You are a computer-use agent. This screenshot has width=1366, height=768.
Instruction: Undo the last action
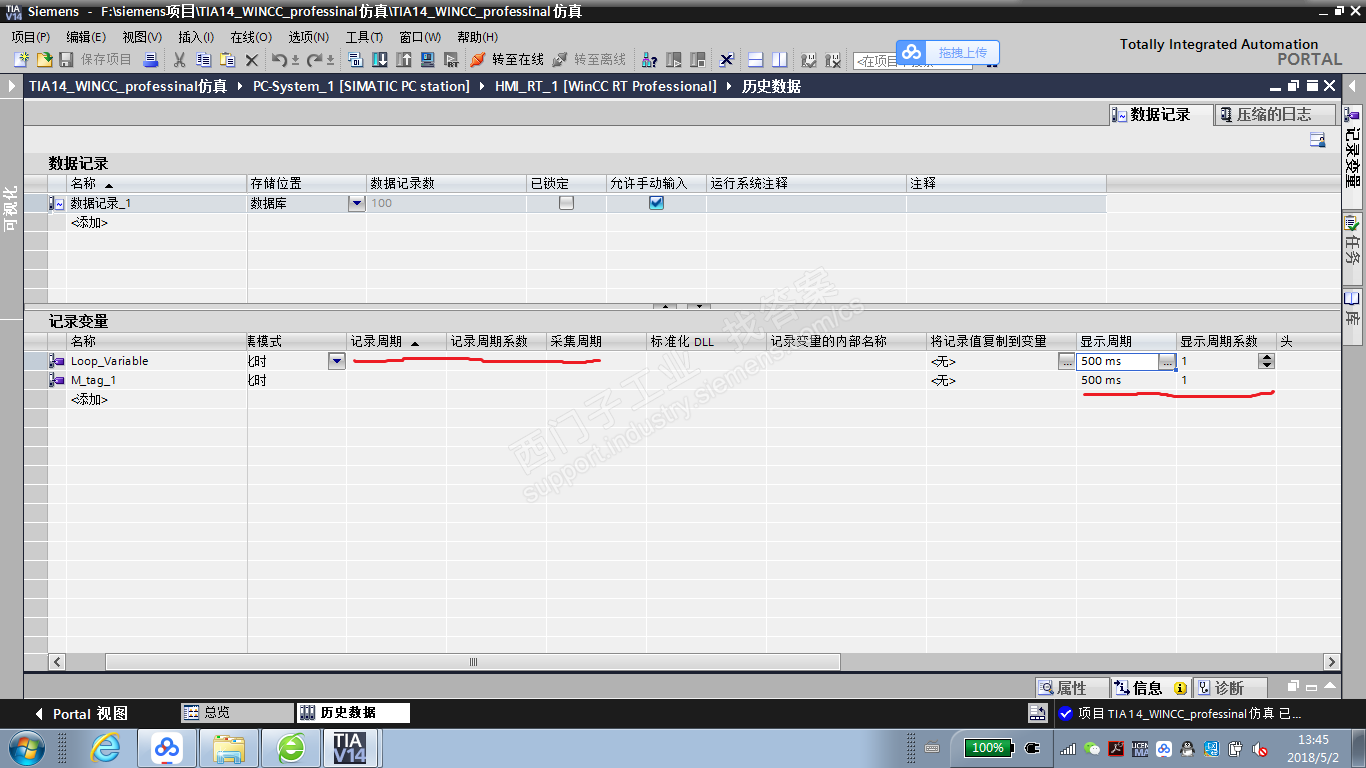point(281,60)
